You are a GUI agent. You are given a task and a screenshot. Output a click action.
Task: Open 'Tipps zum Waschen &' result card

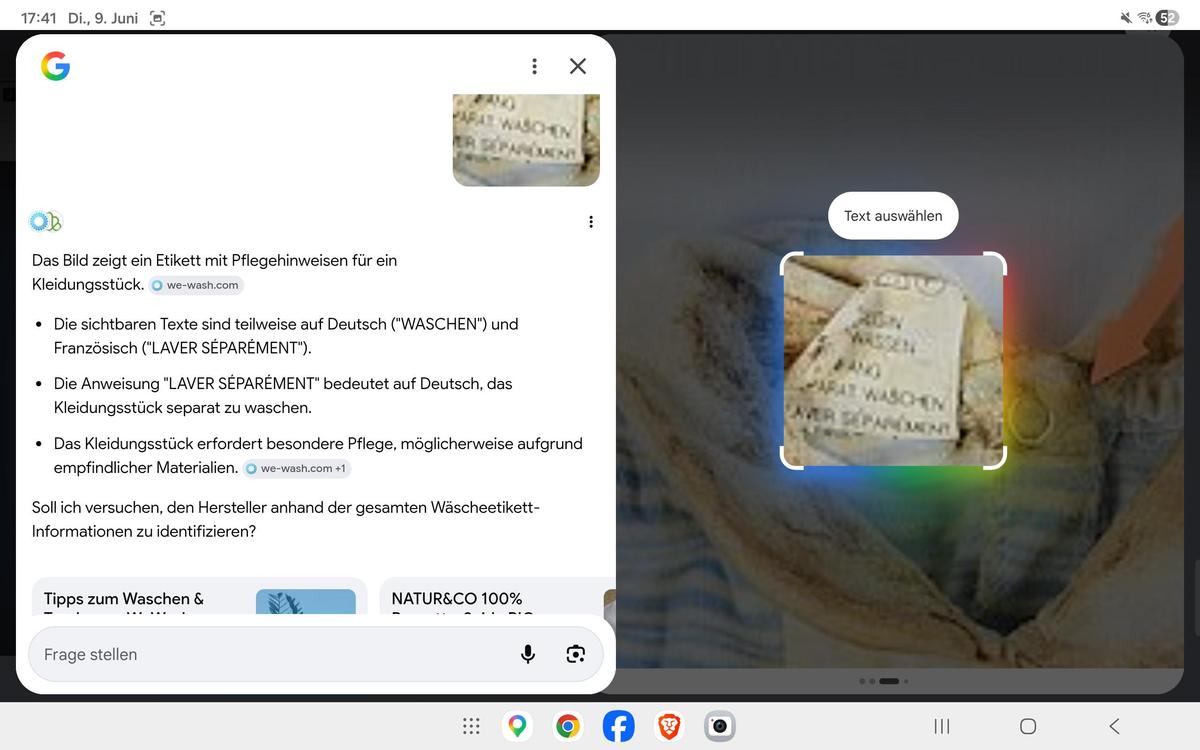[x=200, y=596]
